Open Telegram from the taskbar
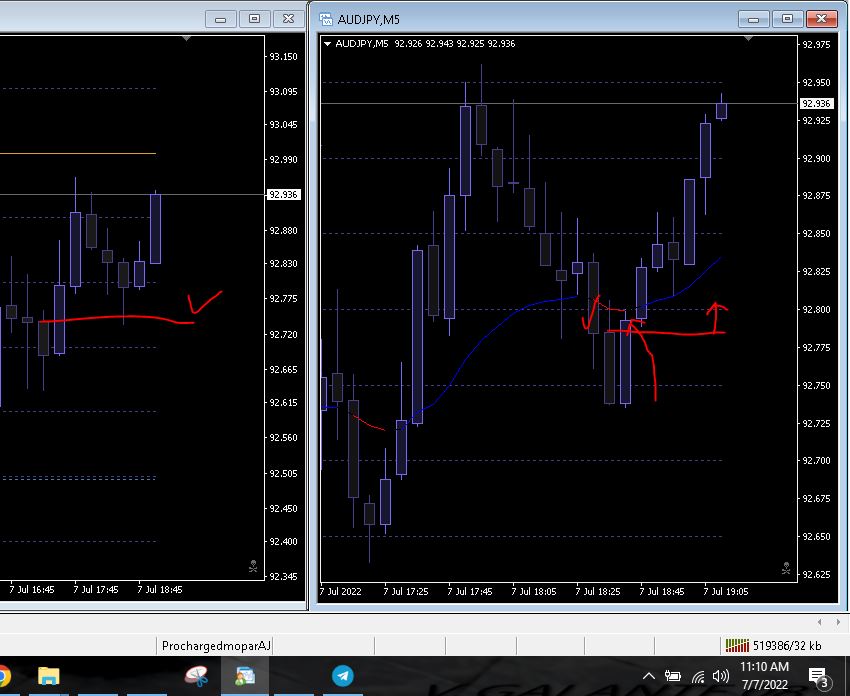 [x=342, y=677]
